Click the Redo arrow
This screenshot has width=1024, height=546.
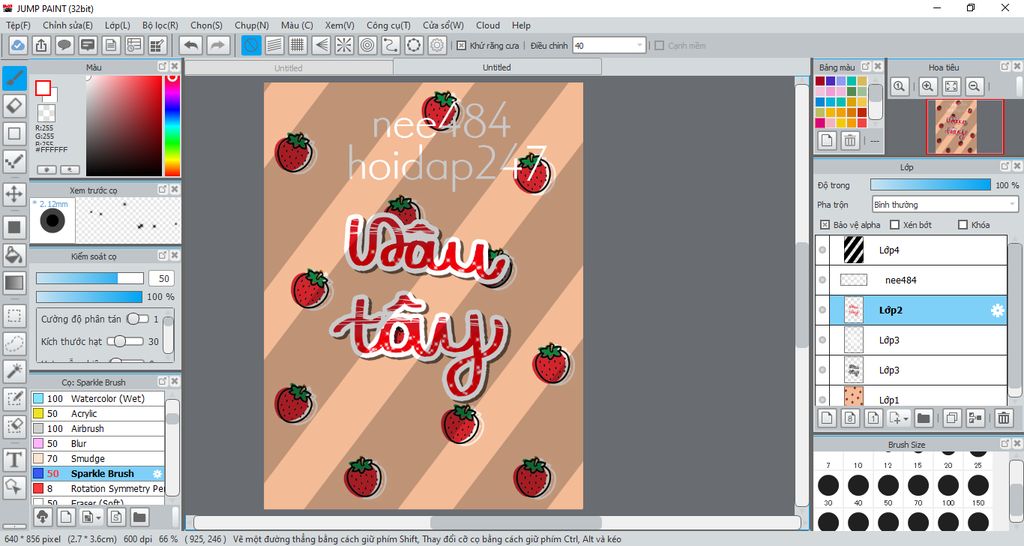coord(218,45)
